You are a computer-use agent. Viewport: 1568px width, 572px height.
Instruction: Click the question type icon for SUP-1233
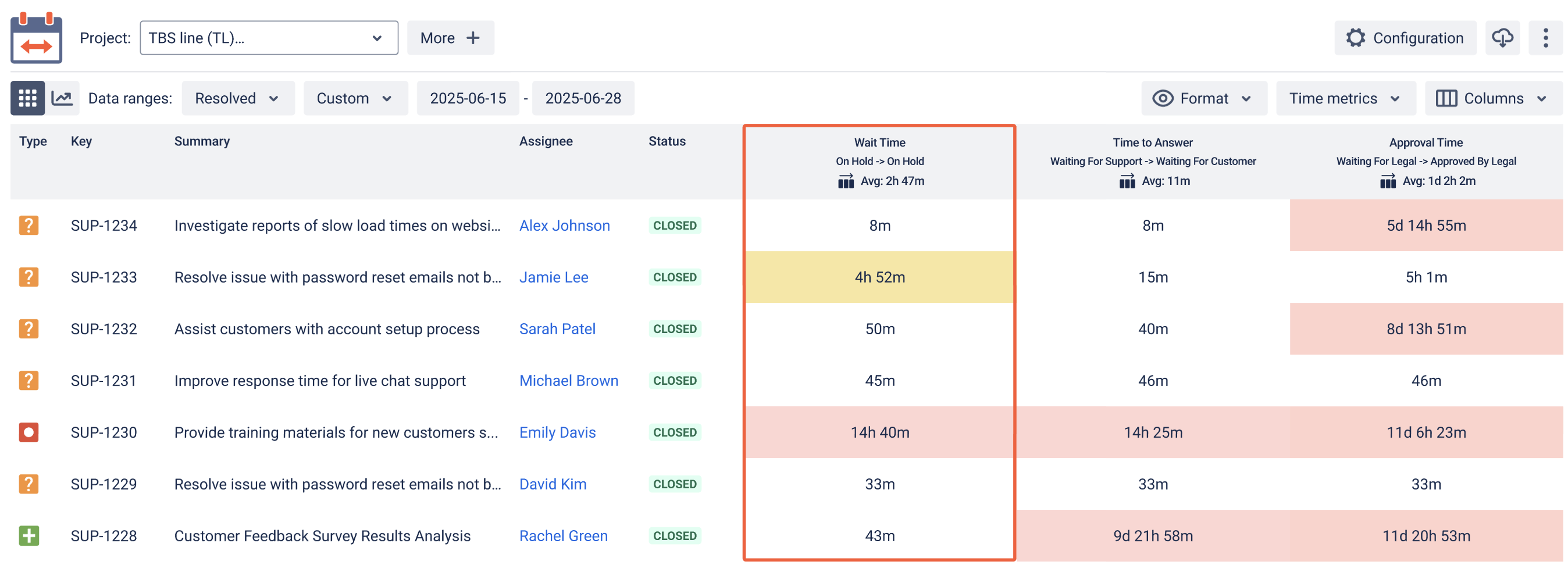[28, 277]
